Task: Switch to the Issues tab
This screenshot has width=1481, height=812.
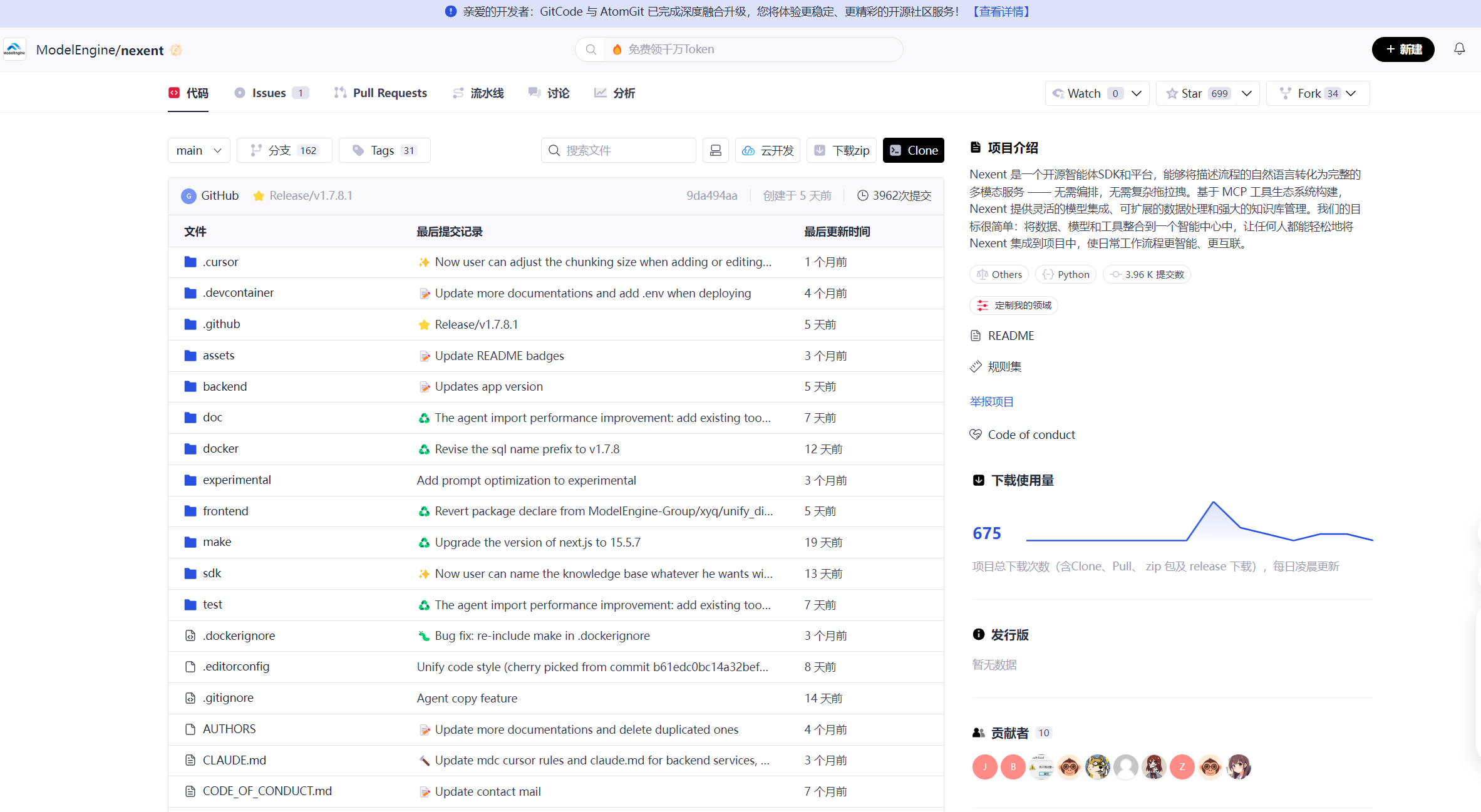Action: 269,93
